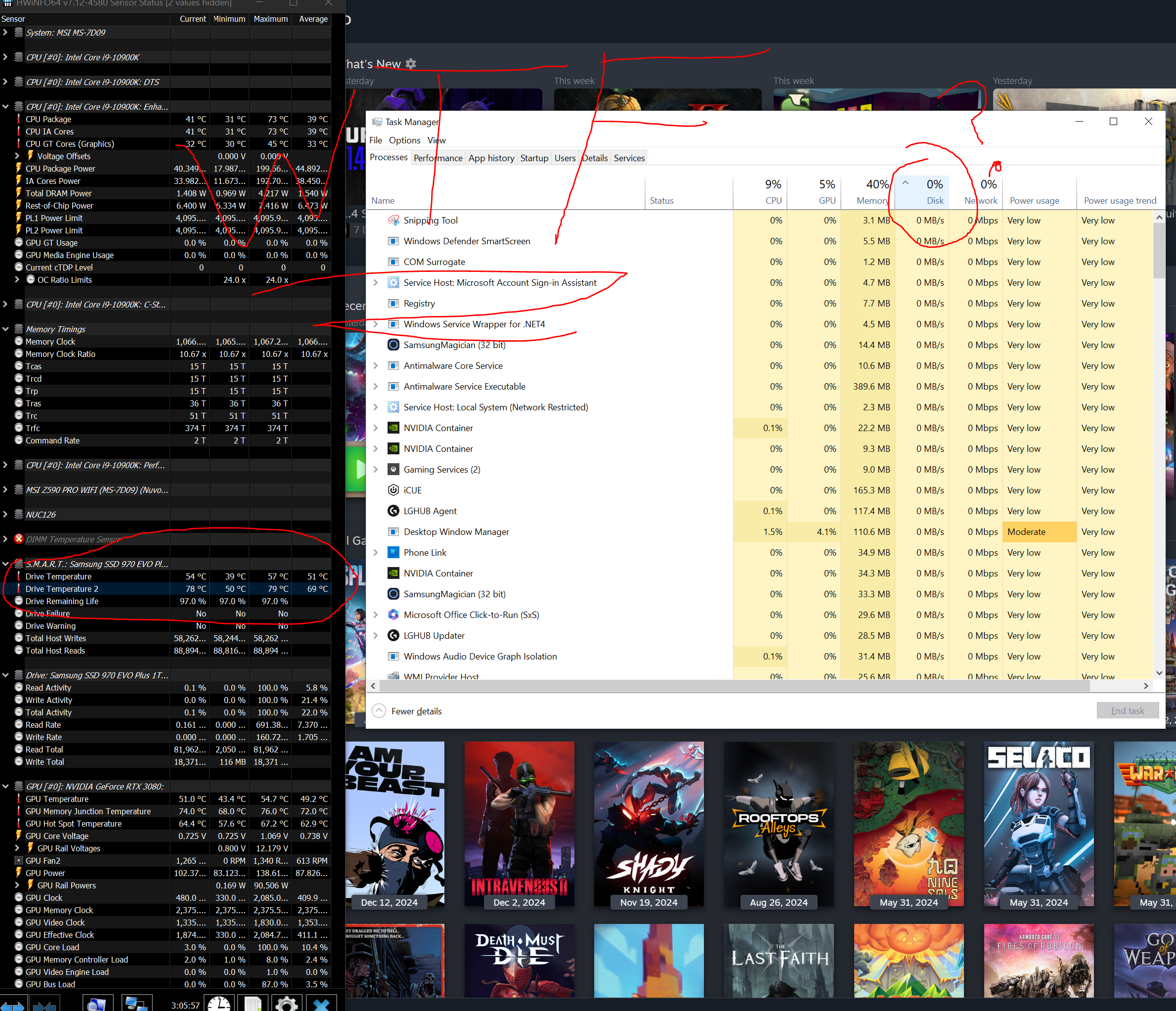
Task: Switch to the Startup tab
Action: (535, 158)
